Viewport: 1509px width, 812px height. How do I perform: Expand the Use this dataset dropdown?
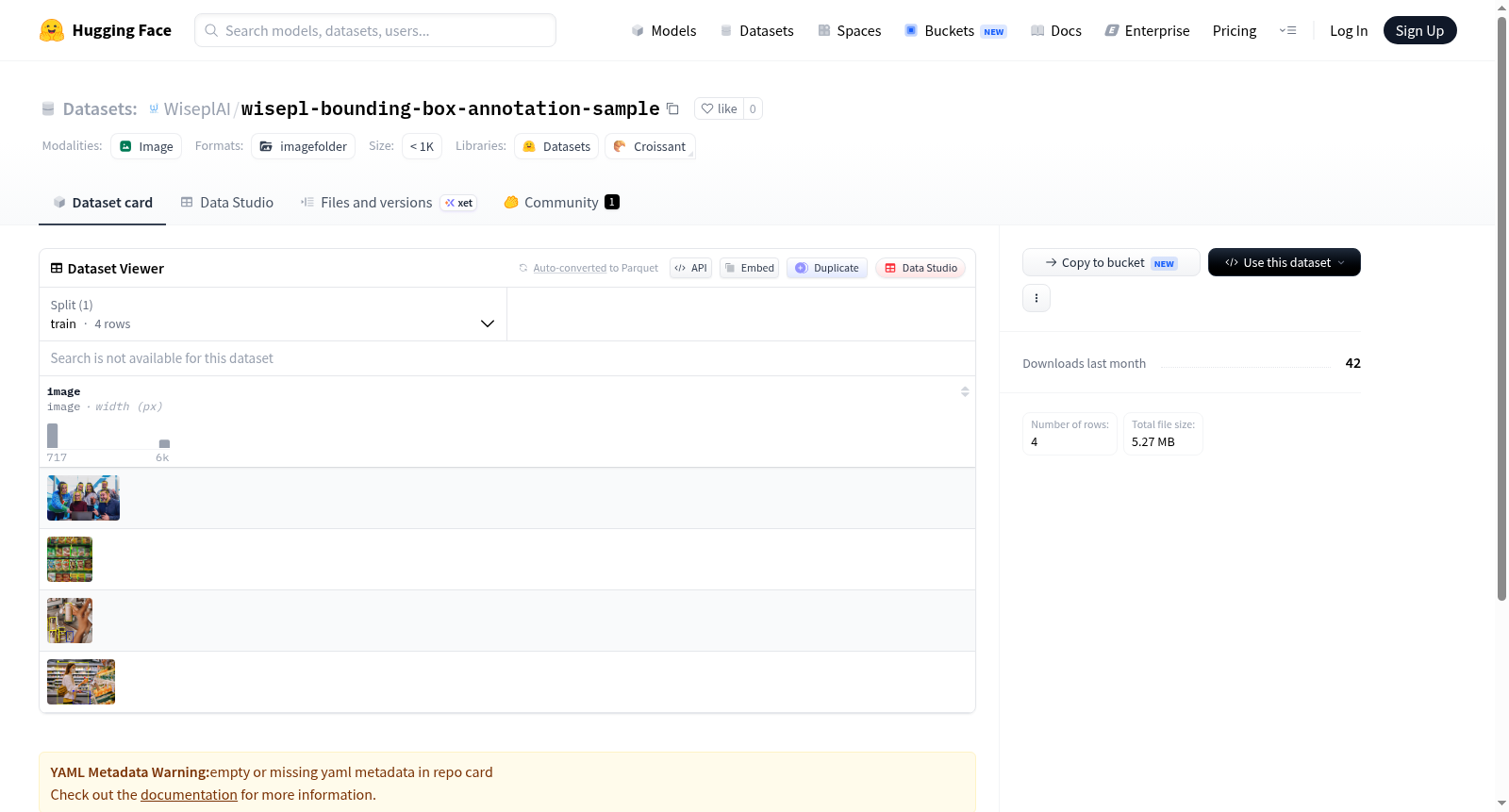(x=1285, y=262)
